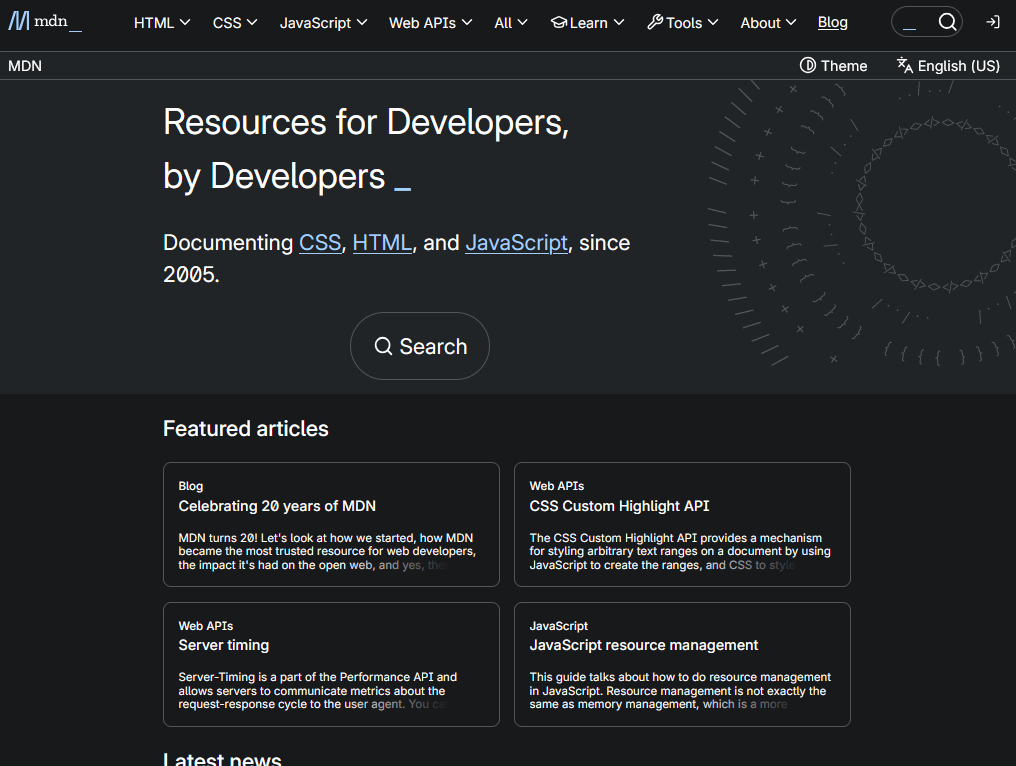Go to the Blog link in navigation

(832, 22)
